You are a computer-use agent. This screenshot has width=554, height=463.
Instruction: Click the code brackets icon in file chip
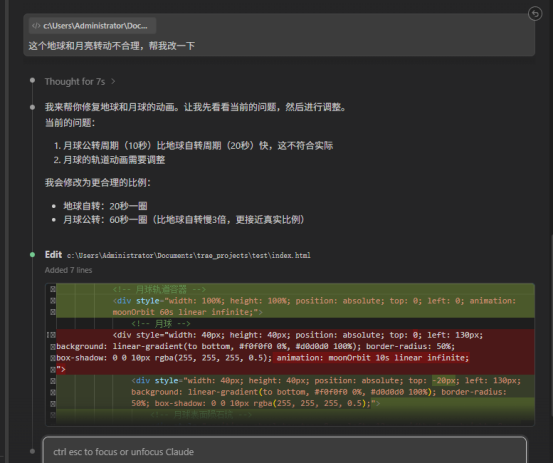coord(36,26)
